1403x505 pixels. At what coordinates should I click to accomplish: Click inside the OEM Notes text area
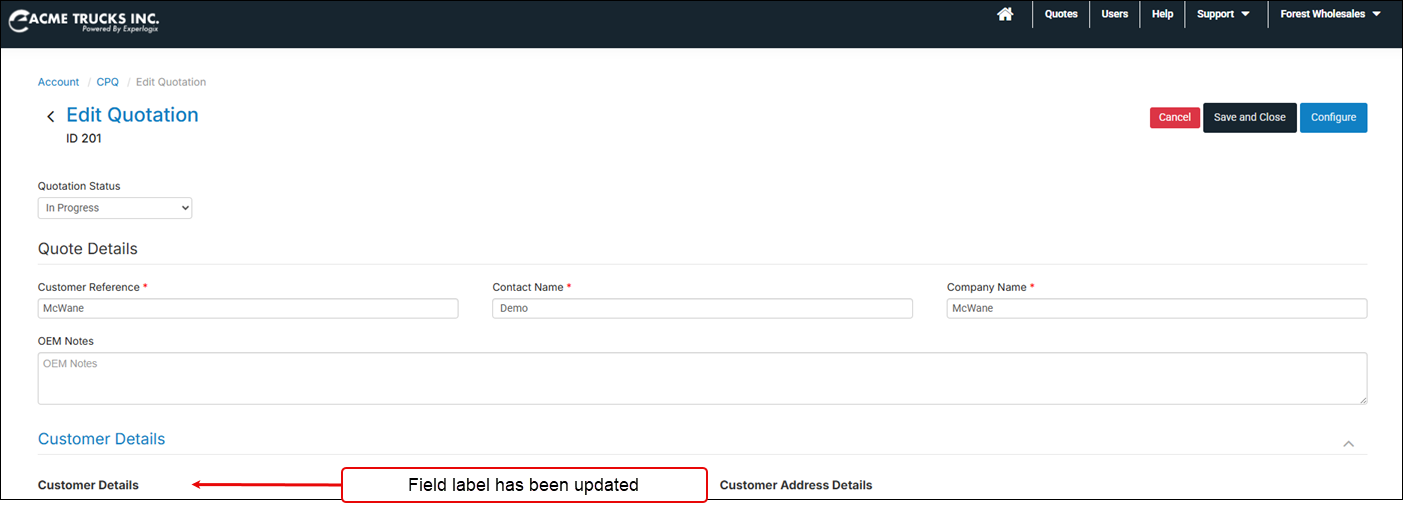(x=702, y=378)
